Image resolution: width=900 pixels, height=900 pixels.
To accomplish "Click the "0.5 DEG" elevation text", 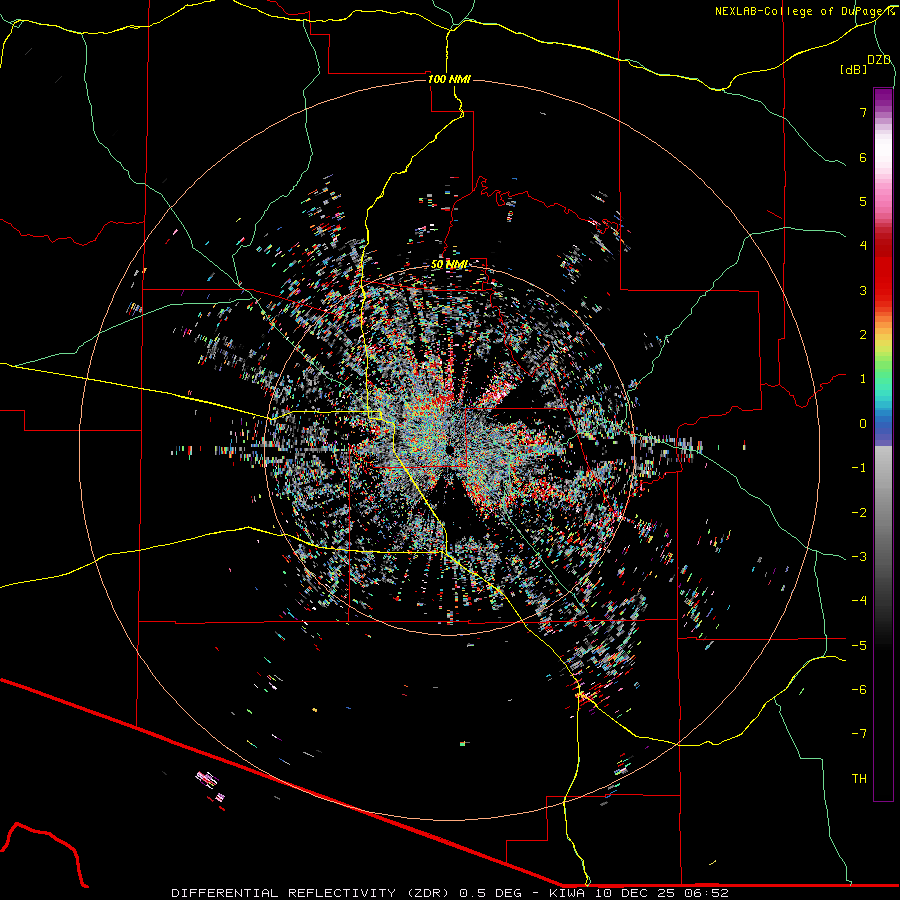I will pyautogui.click(x=490, y=893).
